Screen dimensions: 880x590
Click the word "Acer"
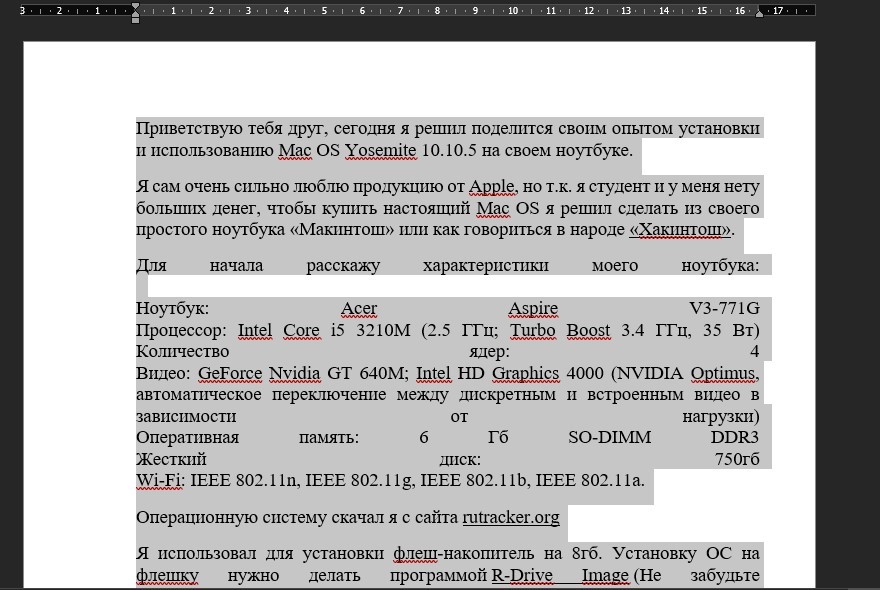click(359, 308)
